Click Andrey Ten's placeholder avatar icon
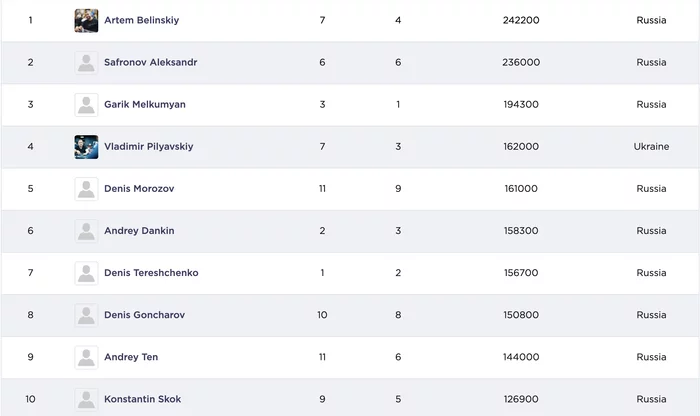Image resolution: width=700 pixels, height=416 pixels. coord(86,357)
